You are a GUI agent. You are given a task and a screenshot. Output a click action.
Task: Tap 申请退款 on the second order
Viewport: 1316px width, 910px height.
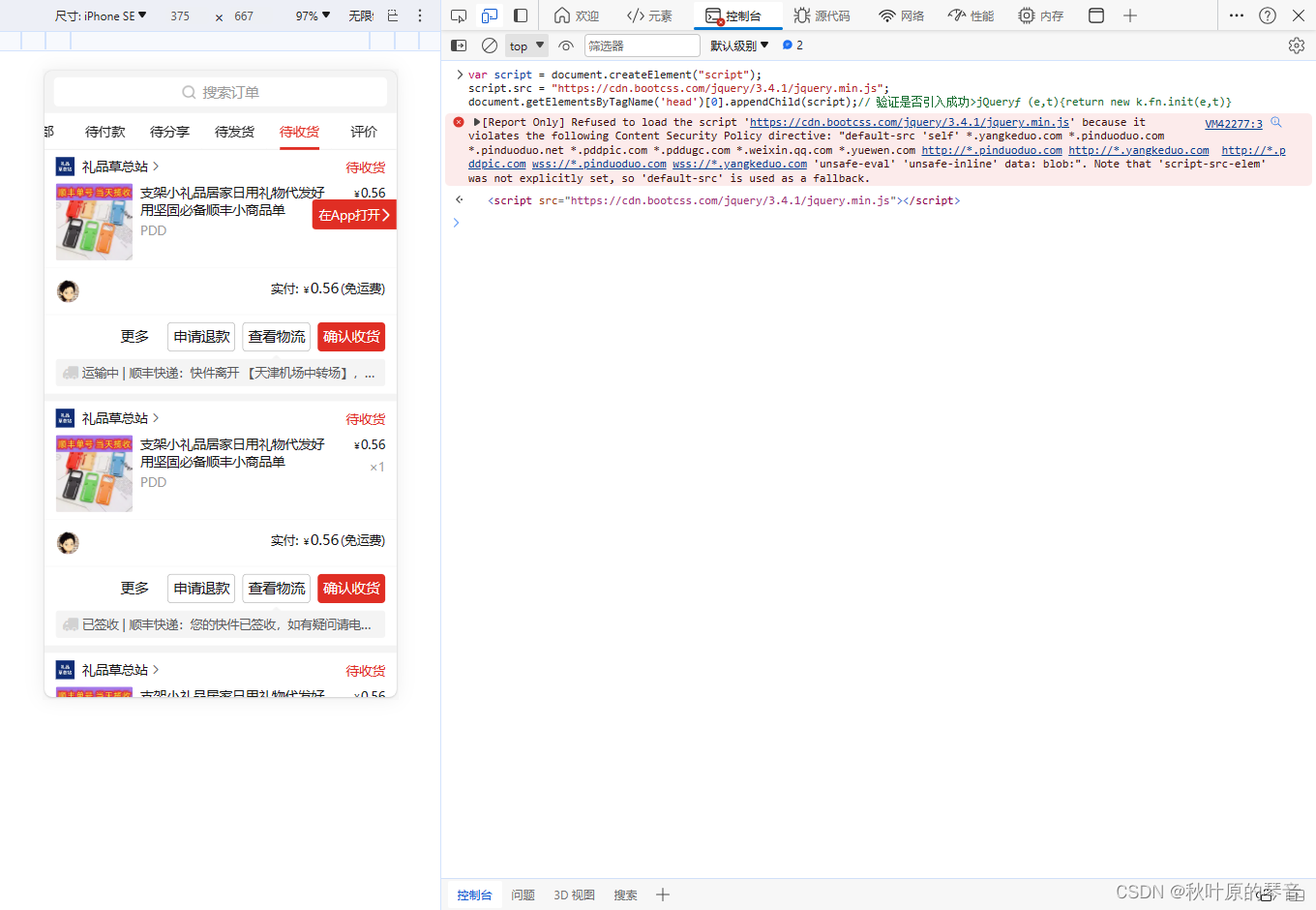click(201, 588)
